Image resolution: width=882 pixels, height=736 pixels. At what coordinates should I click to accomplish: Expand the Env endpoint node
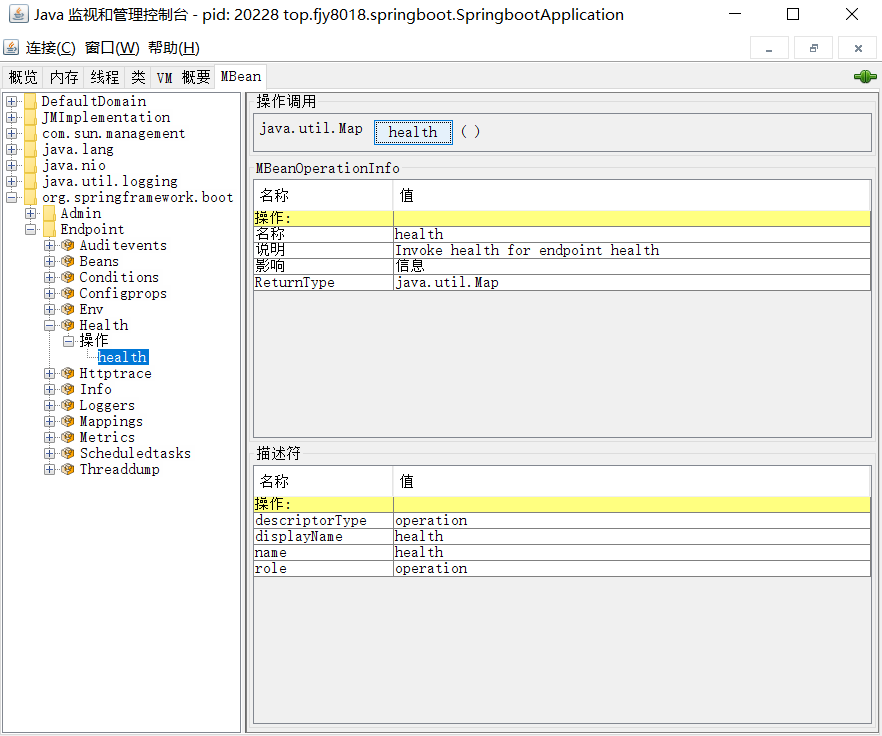(50, 309)
